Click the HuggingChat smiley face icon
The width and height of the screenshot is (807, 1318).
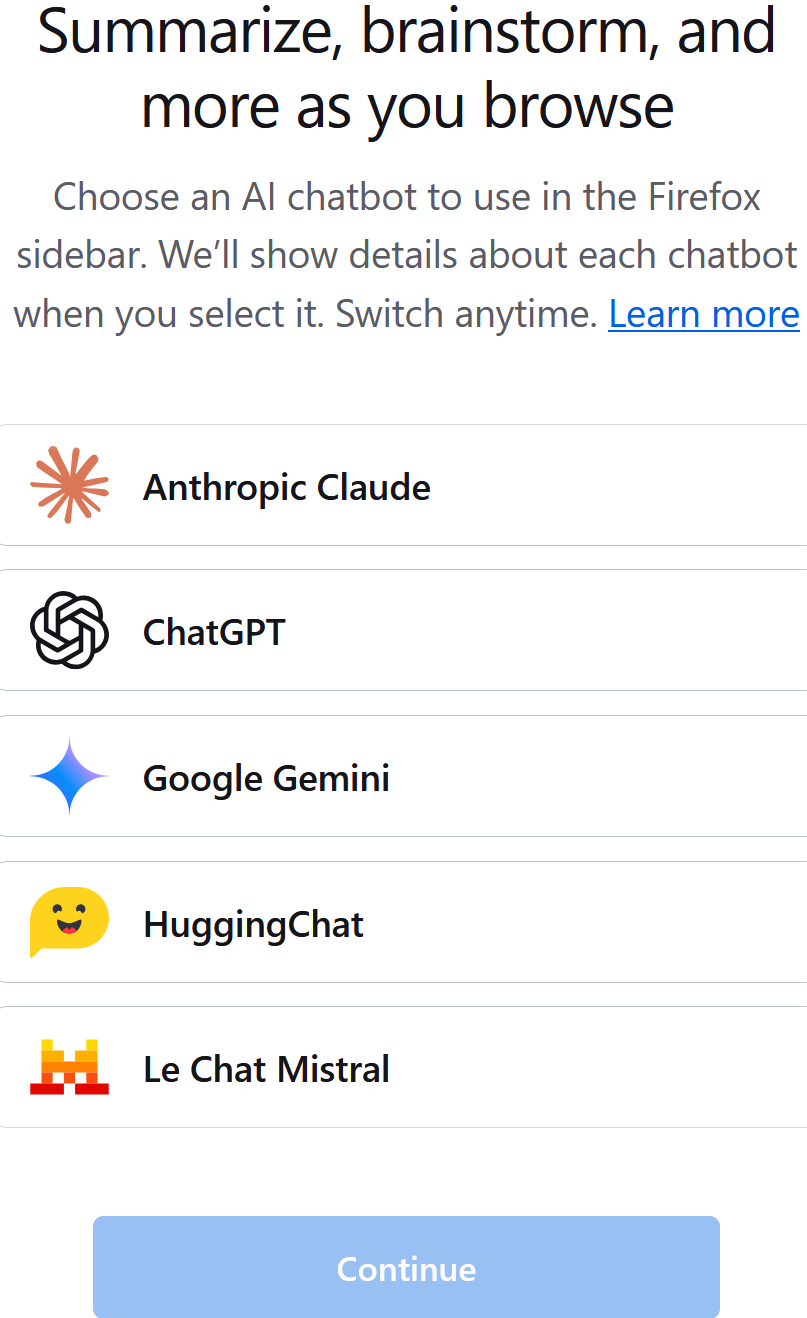pyautogui.click(x=68, y=922)
